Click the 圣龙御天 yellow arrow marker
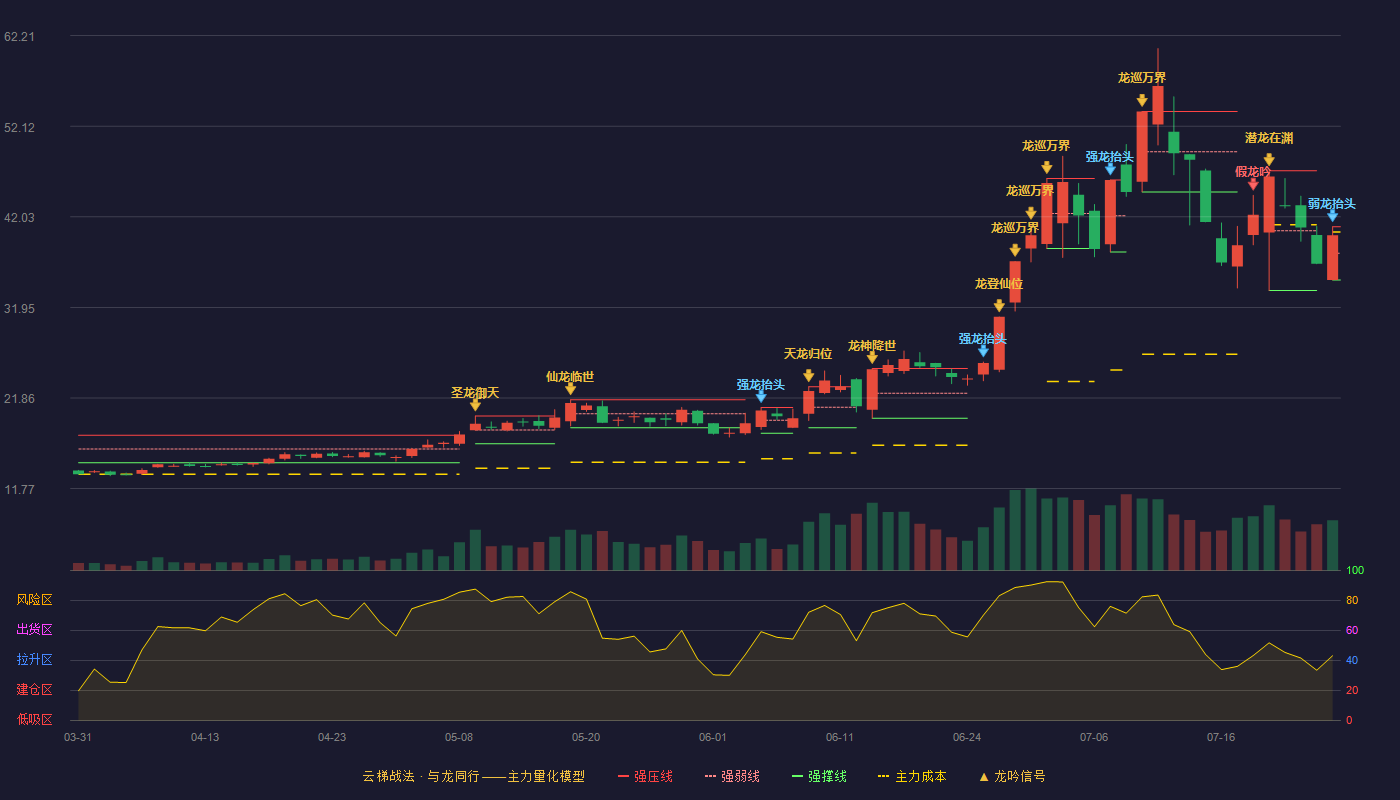The image size is (1400, 800). tap(475, 405)
